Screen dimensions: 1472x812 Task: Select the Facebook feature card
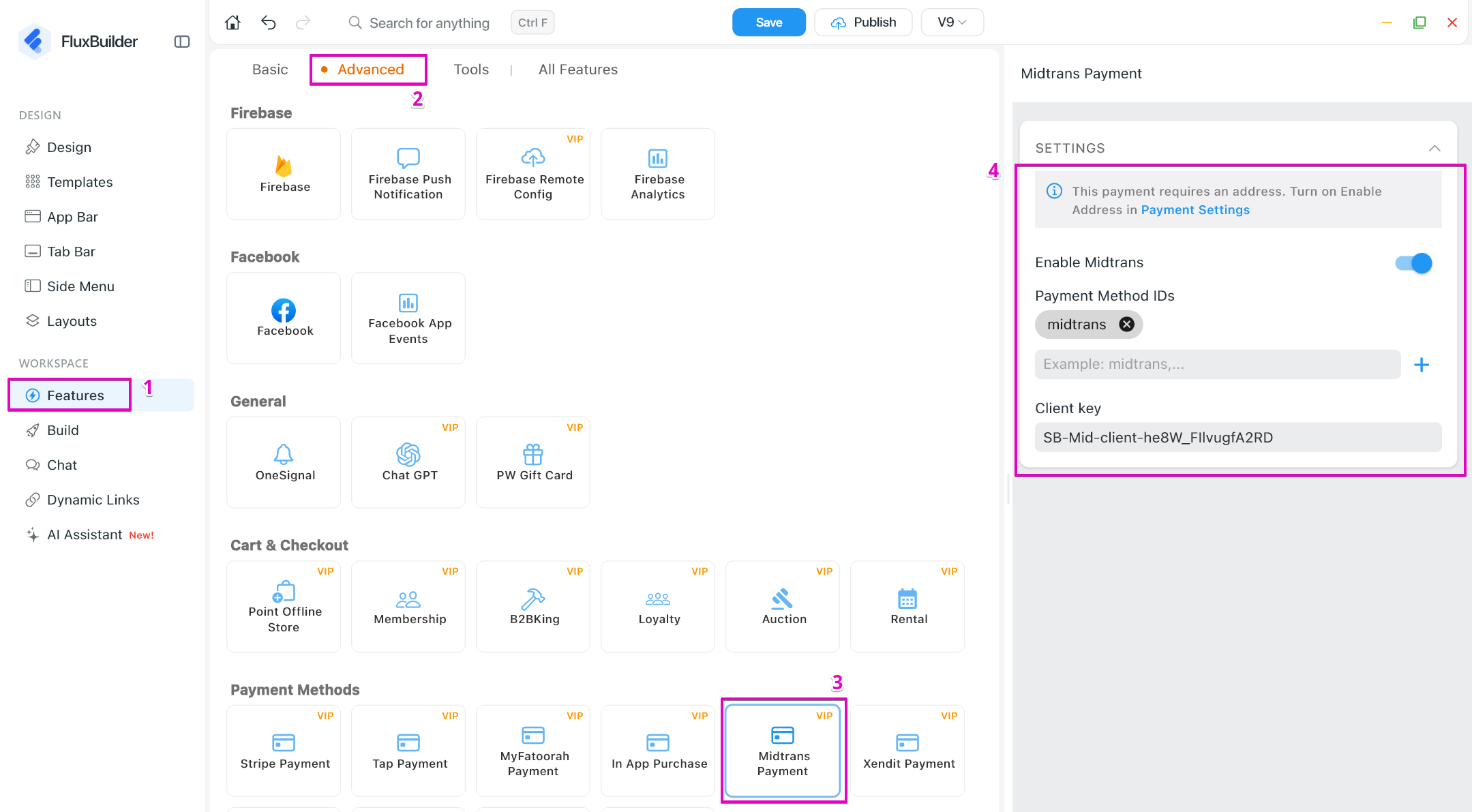click(x=284, y=318)
